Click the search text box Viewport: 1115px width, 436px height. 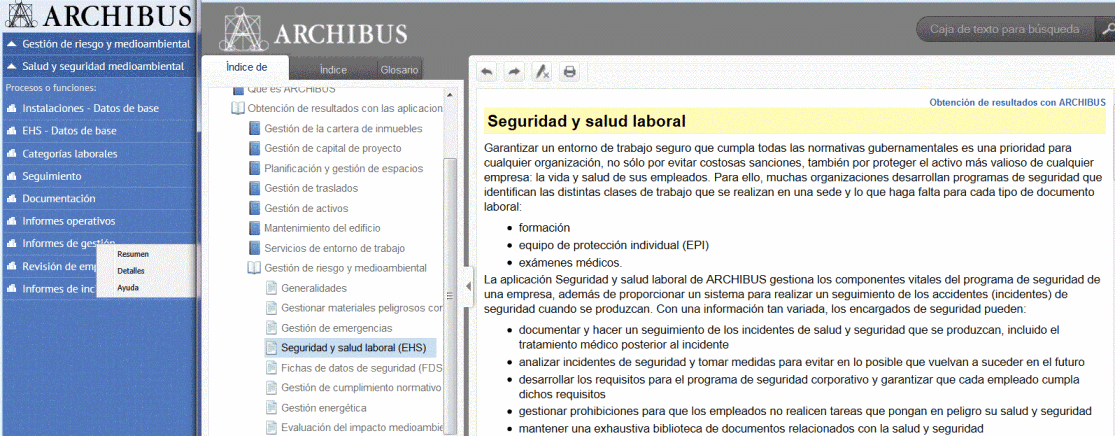tap(1007, 30)
